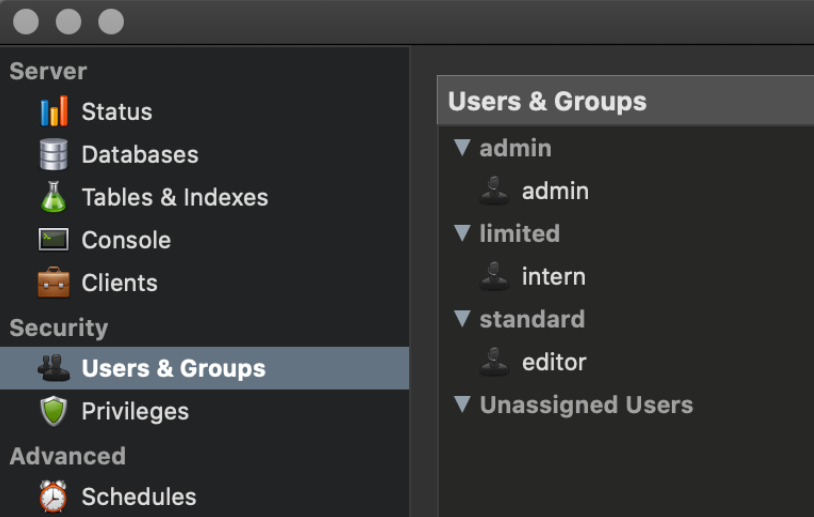Click the Users & Groups panel header
The image size is (814, 517).
[626, 100]
